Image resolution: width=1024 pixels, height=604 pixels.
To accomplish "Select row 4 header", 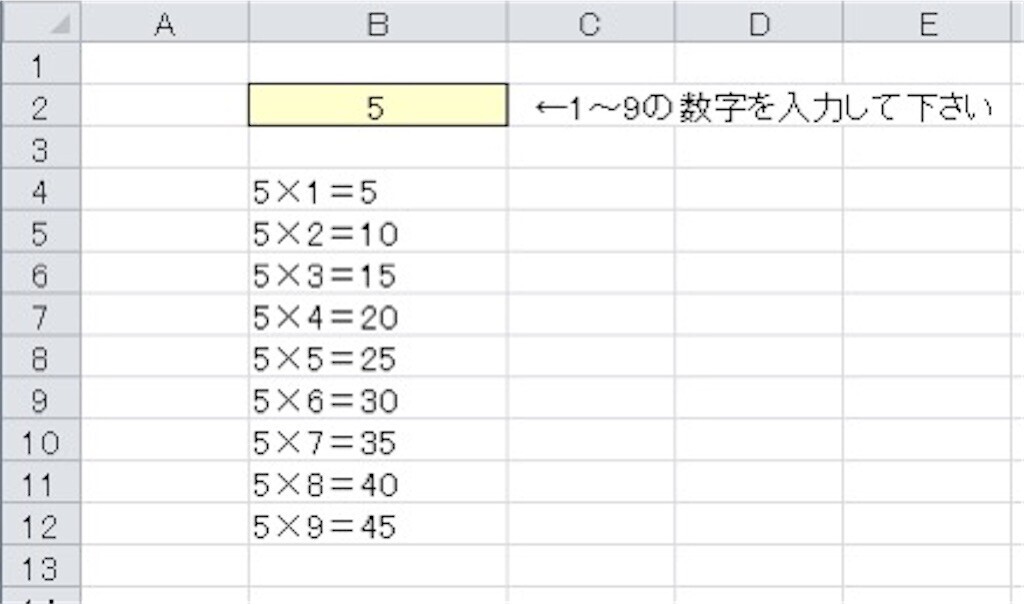I will click(41, 189).
